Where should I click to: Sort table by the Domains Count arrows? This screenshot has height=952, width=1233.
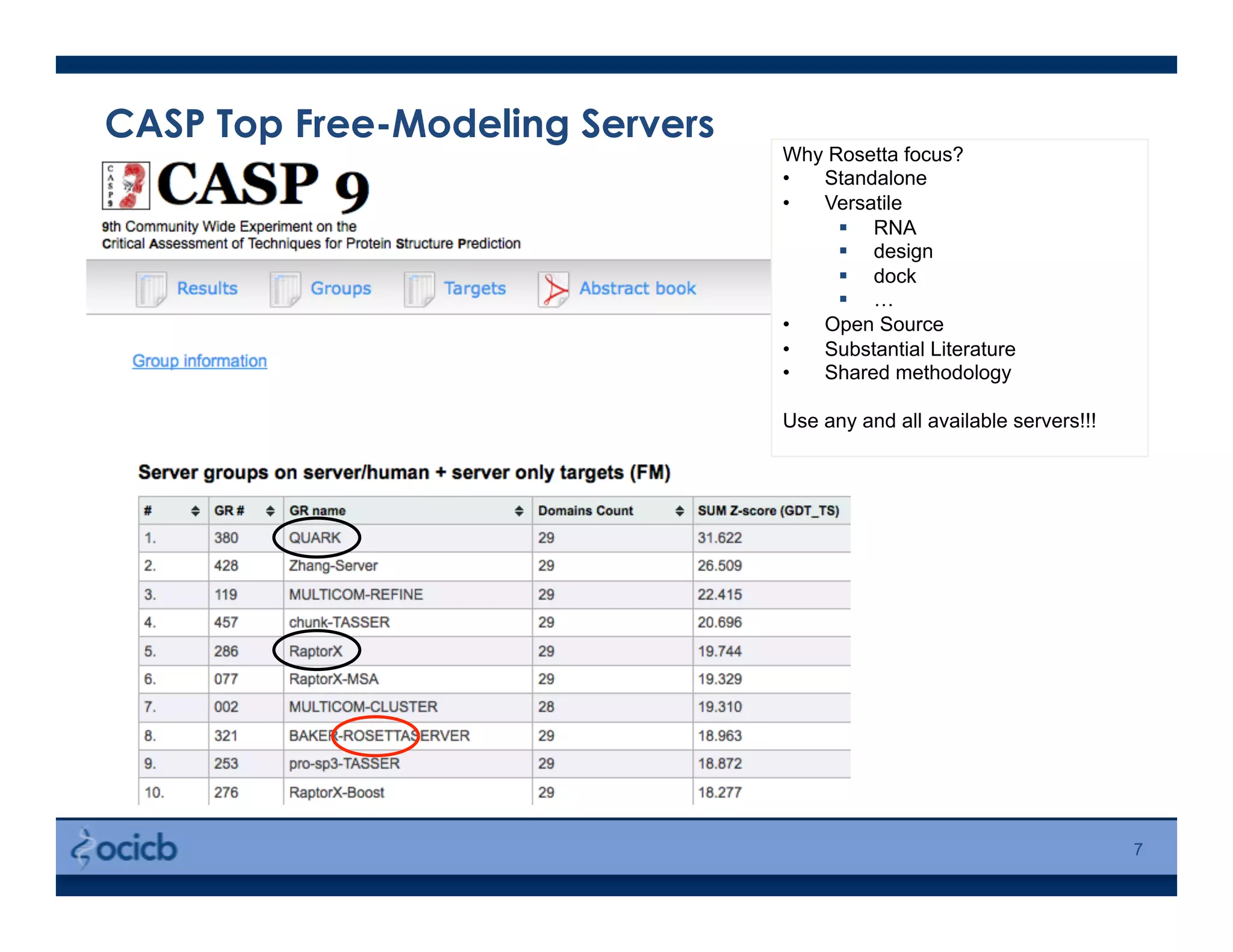[x=680, y=511]
